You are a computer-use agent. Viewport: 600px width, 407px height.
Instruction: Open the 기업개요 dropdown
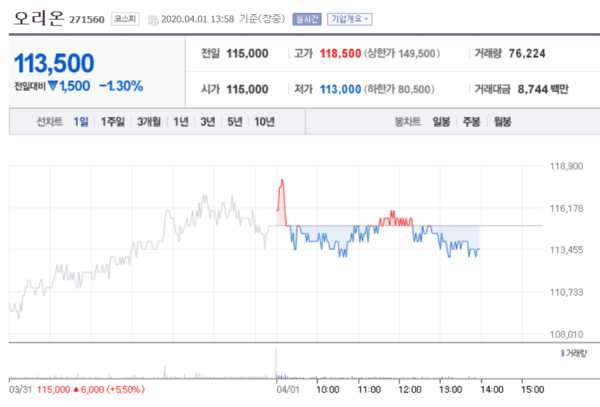(349, 19)
